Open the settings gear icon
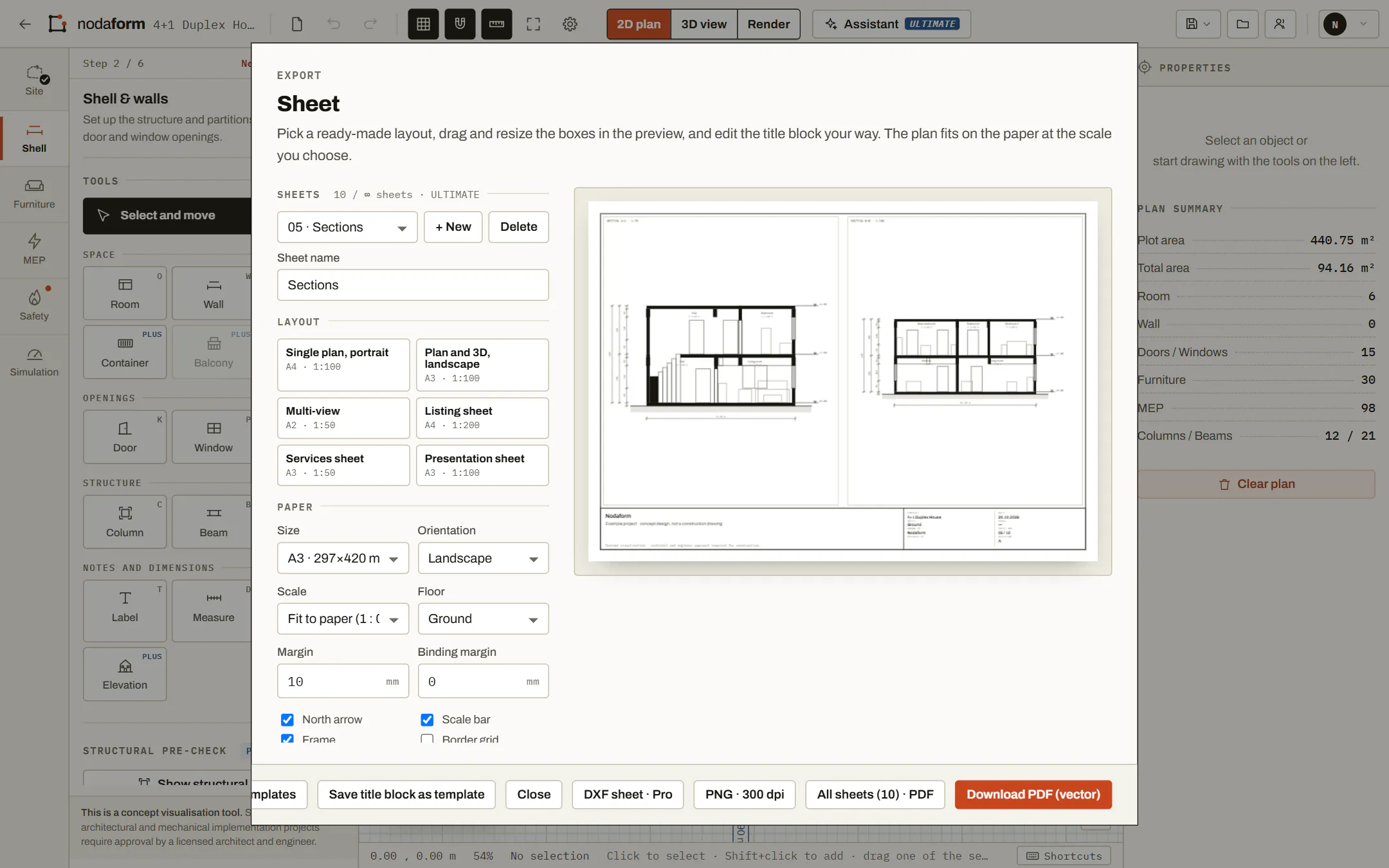The image size is (1389, 868). click(570, 24)
